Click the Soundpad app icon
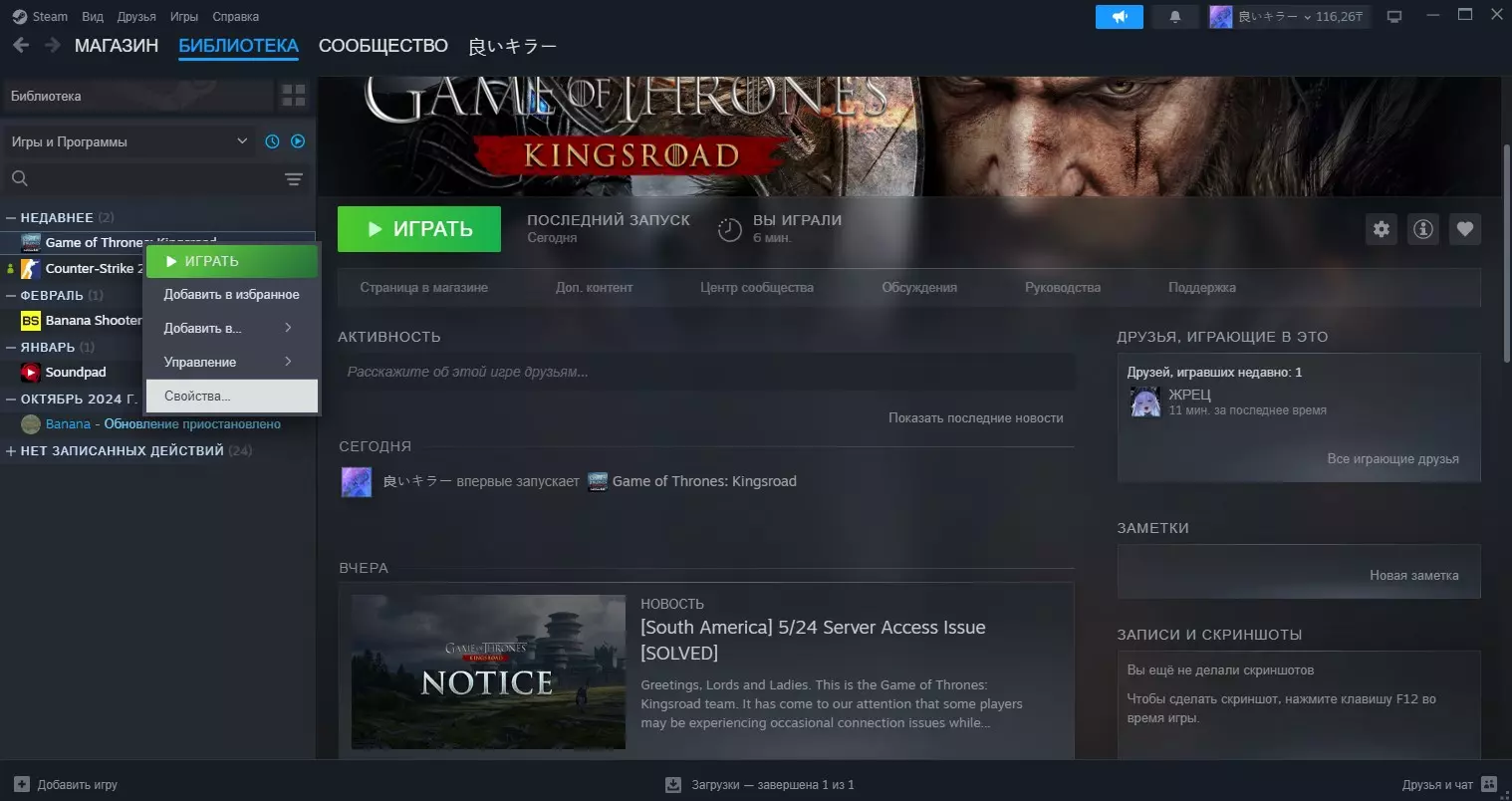The image size is (1512, 801). 31,372
